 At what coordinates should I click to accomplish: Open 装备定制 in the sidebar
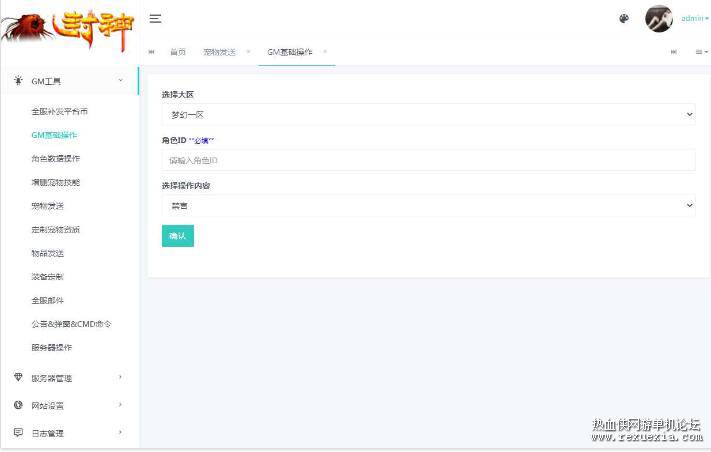(x=47, y=277)
